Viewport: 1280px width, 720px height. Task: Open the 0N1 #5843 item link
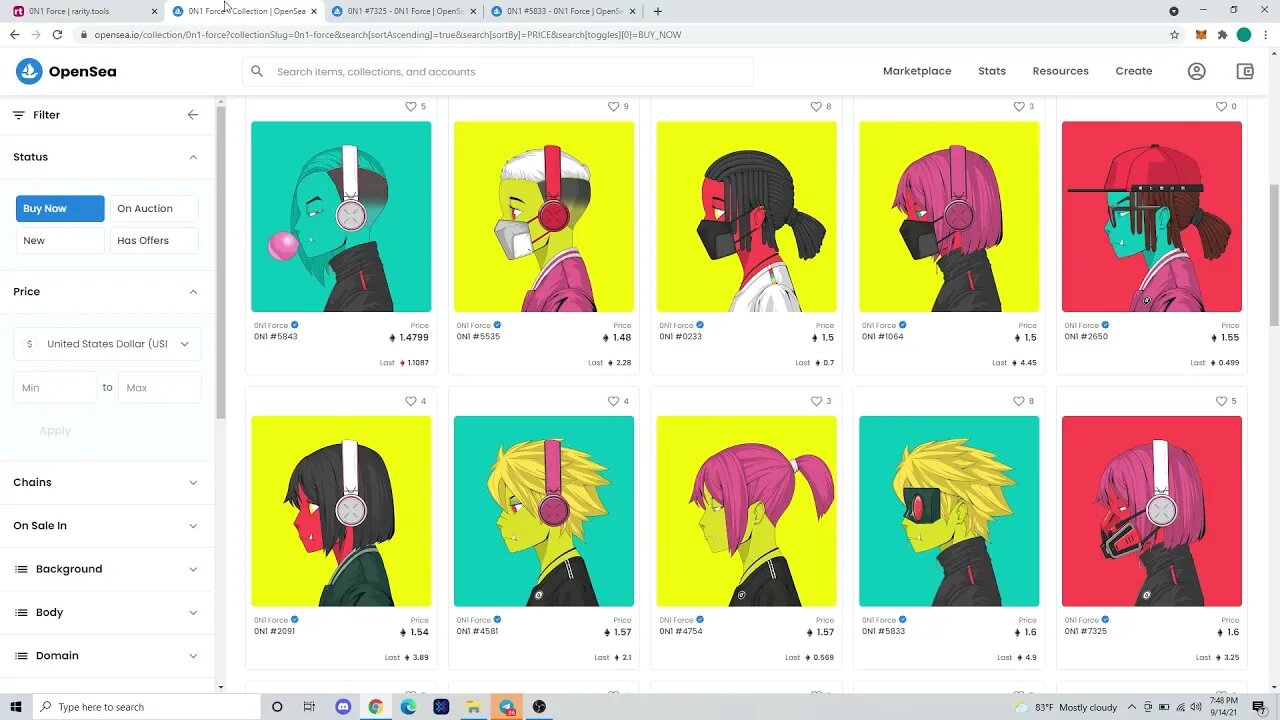275,337
